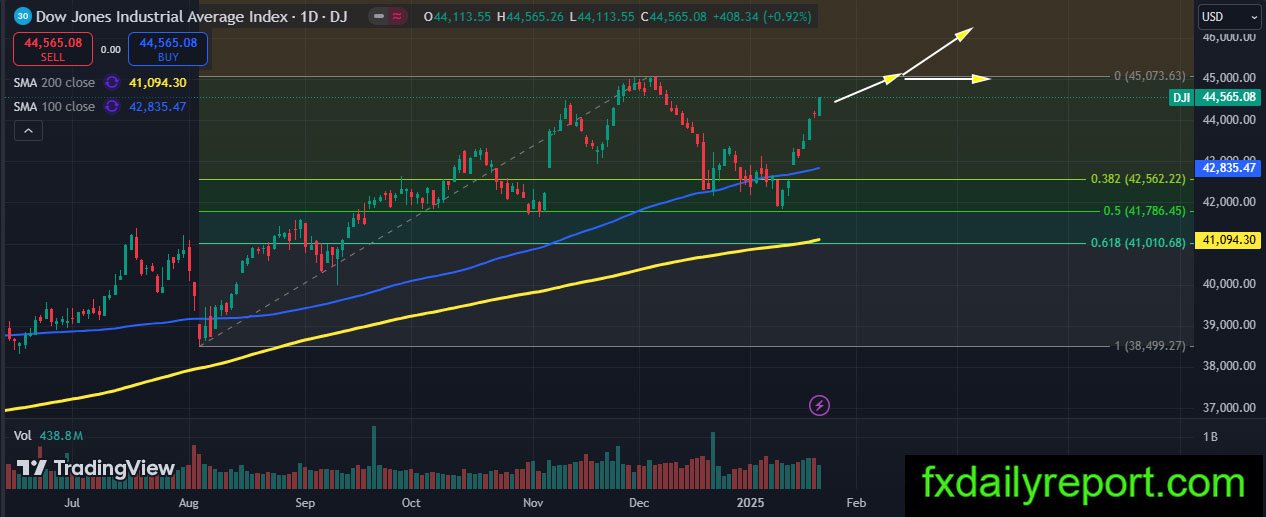Image resolution: width=1266 pixels, height=517 pixels.
Task: Select the SMA 100 close indicator label
Action: (x=55, y=106)
